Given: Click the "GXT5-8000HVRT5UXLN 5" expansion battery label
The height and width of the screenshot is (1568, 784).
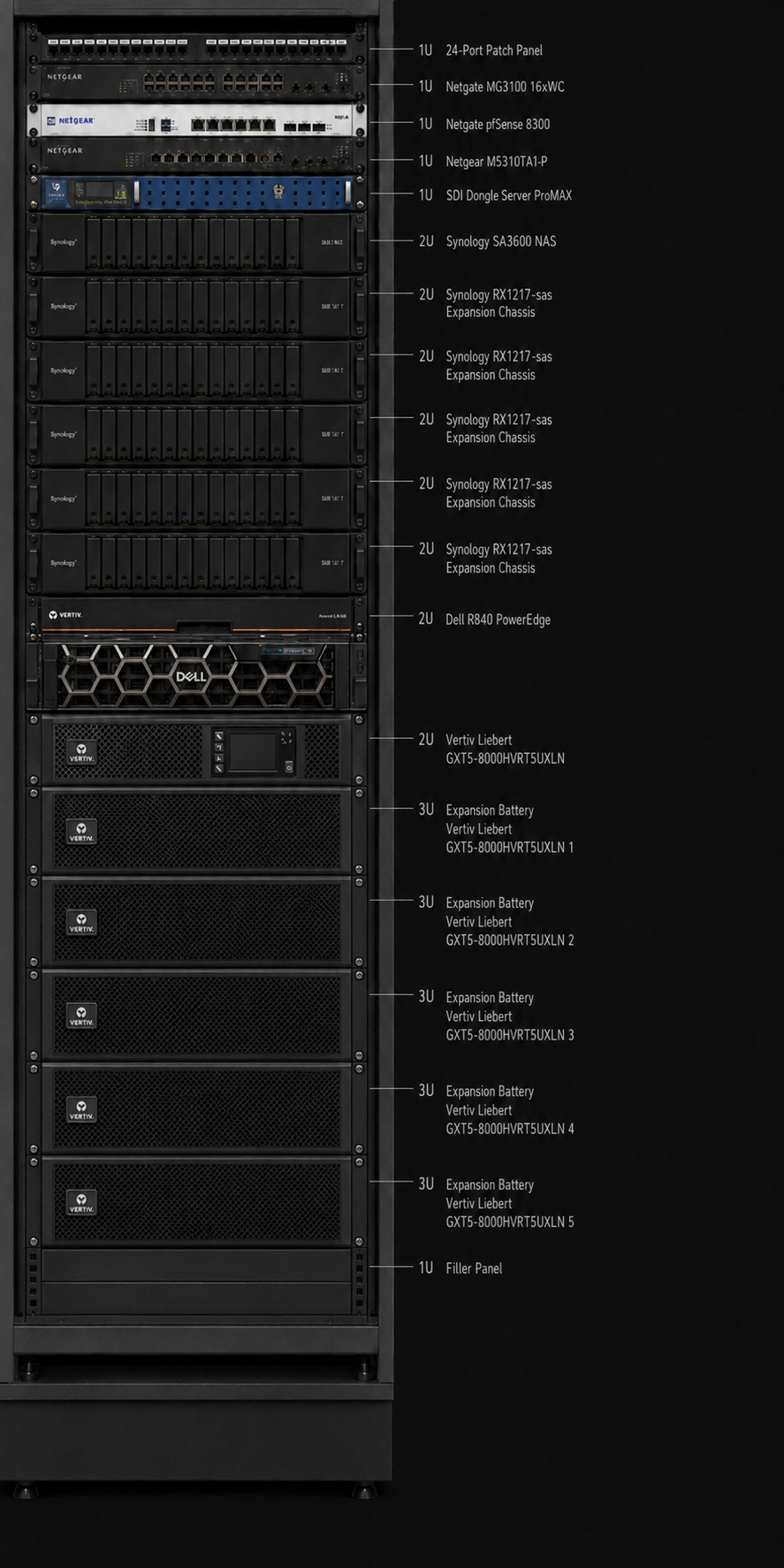Looking at the screenshot, I should (510, 1222).
